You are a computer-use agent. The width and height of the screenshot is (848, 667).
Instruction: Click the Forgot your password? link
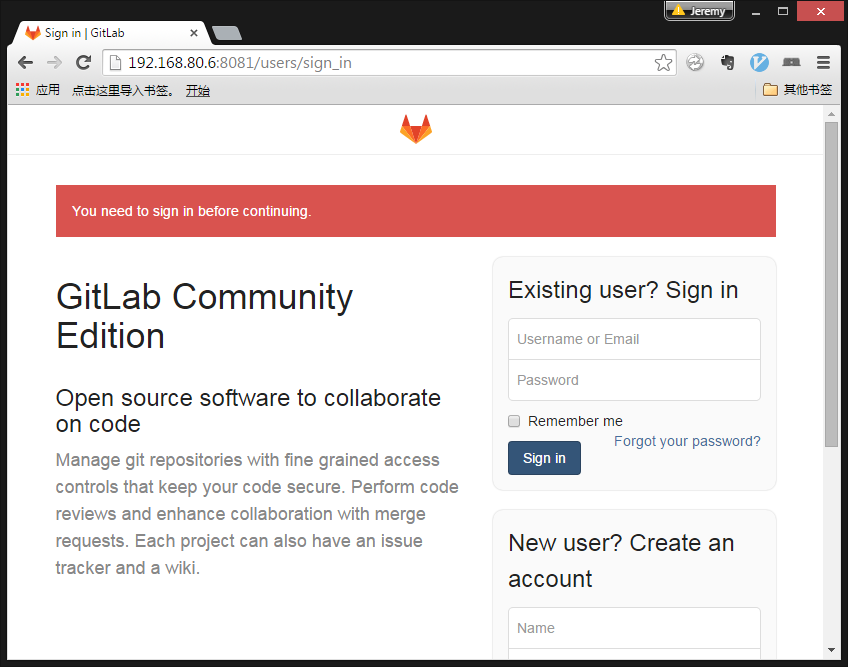click(x=687, y=441)
